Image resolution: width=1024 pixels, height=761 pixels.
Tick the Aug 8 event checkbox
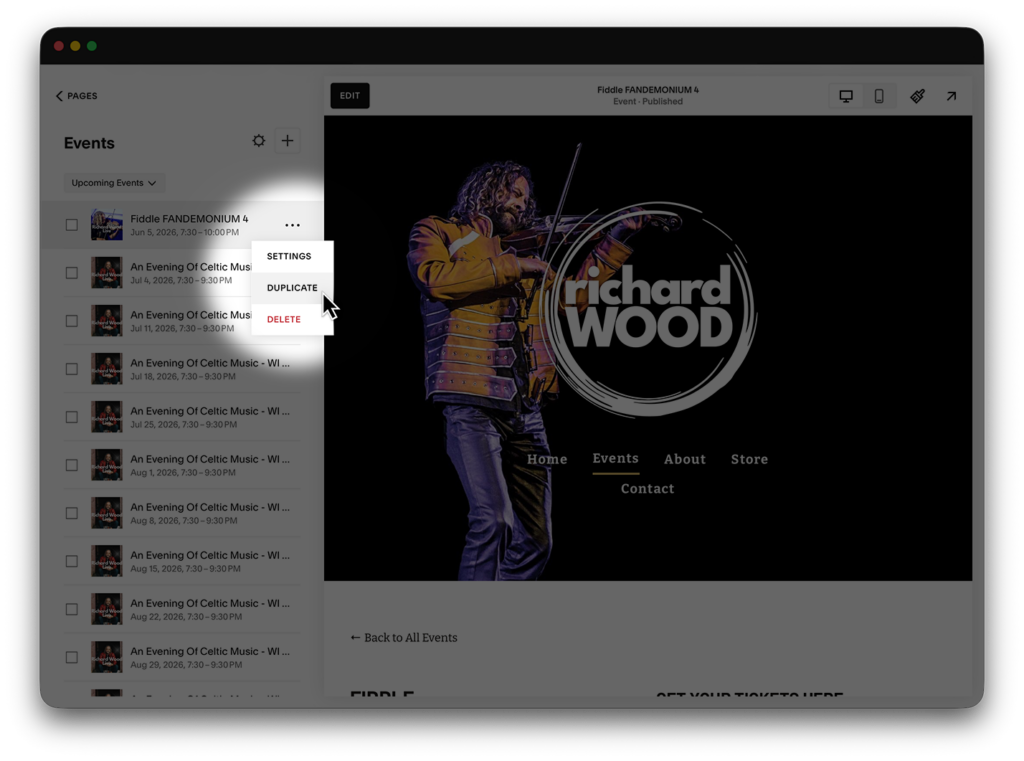pyautogui.click(x=72, y=513)
